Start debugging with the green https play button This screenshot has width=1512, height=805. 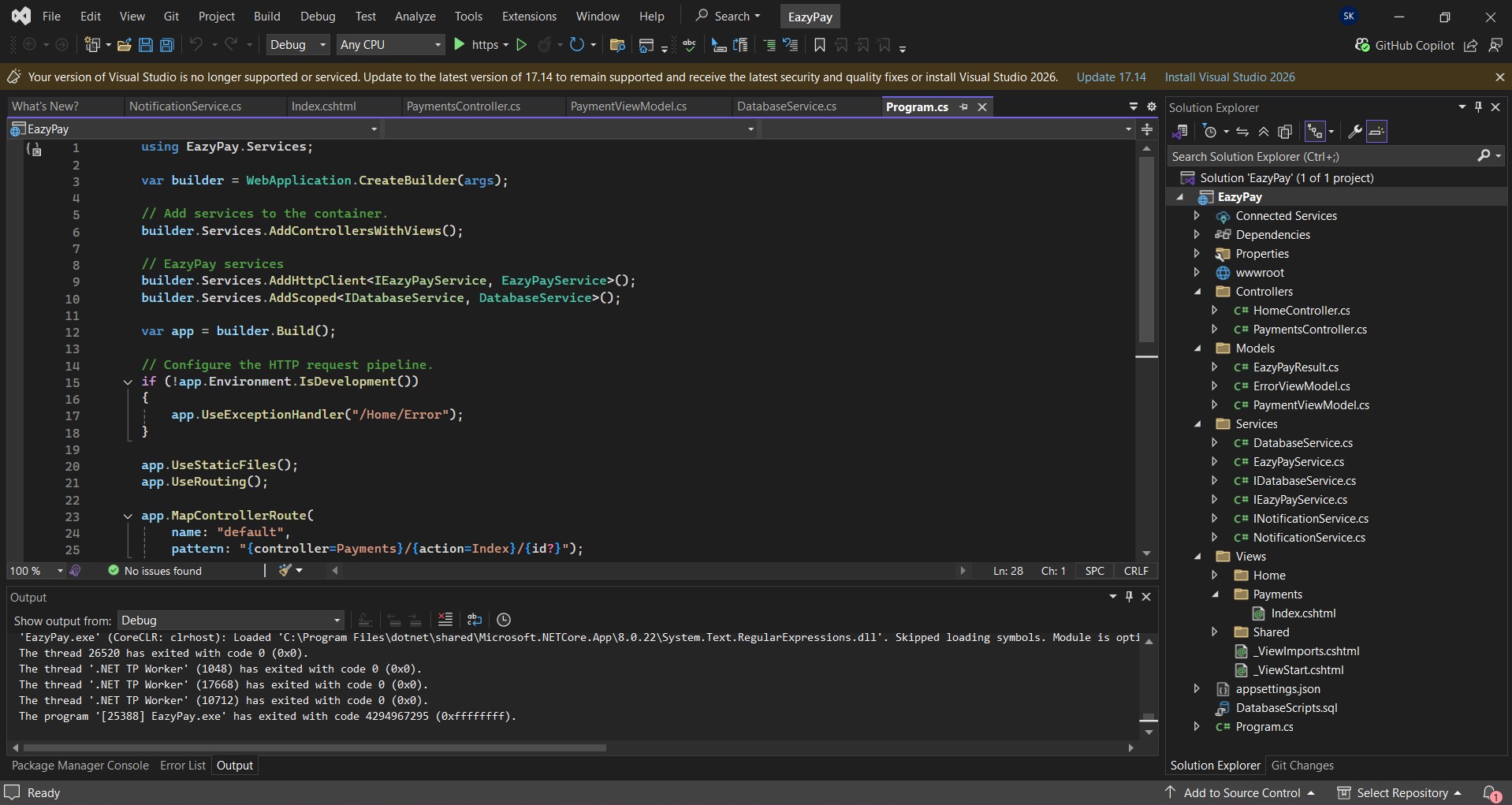click(460, 45)
